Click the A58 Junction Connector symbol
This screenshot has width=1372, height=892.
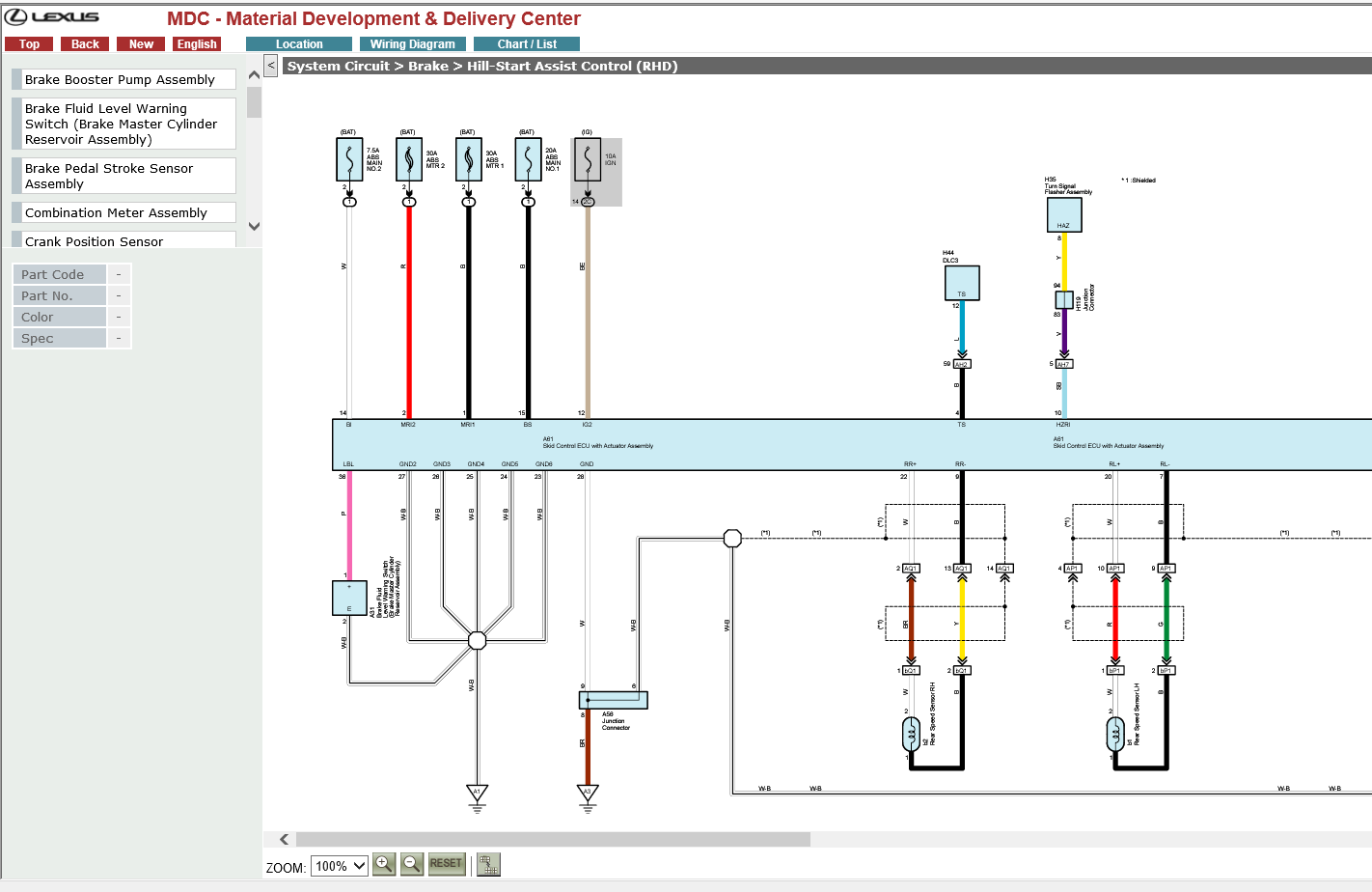[x=614, y=700]
